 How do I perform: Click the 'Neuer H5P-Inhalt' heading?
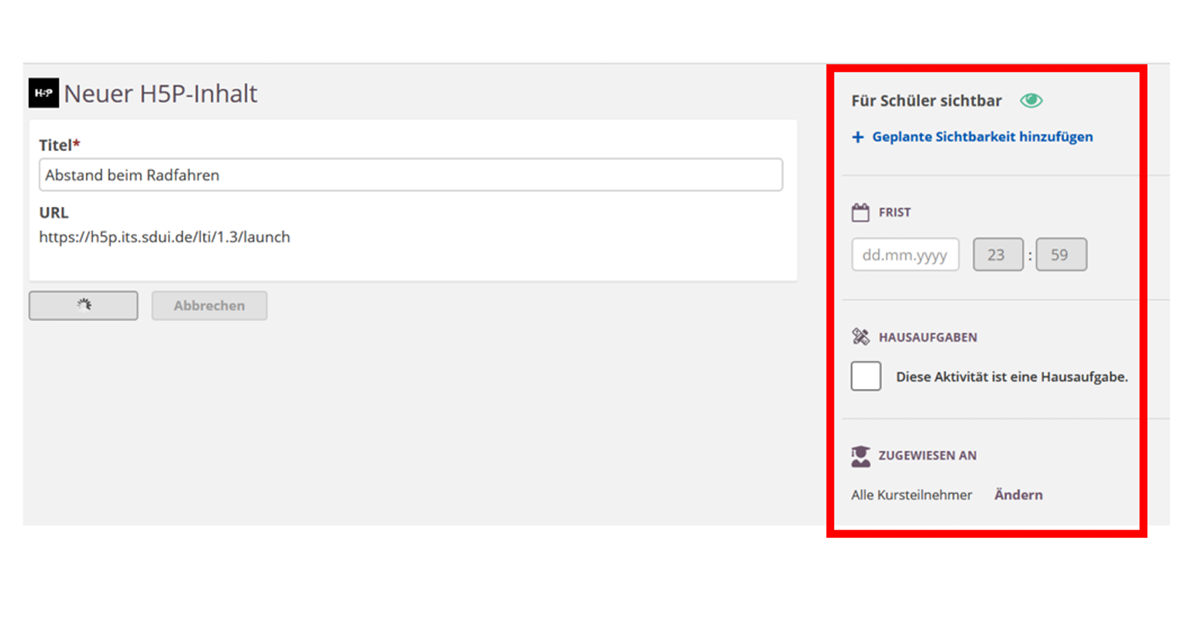coord(160,94)
